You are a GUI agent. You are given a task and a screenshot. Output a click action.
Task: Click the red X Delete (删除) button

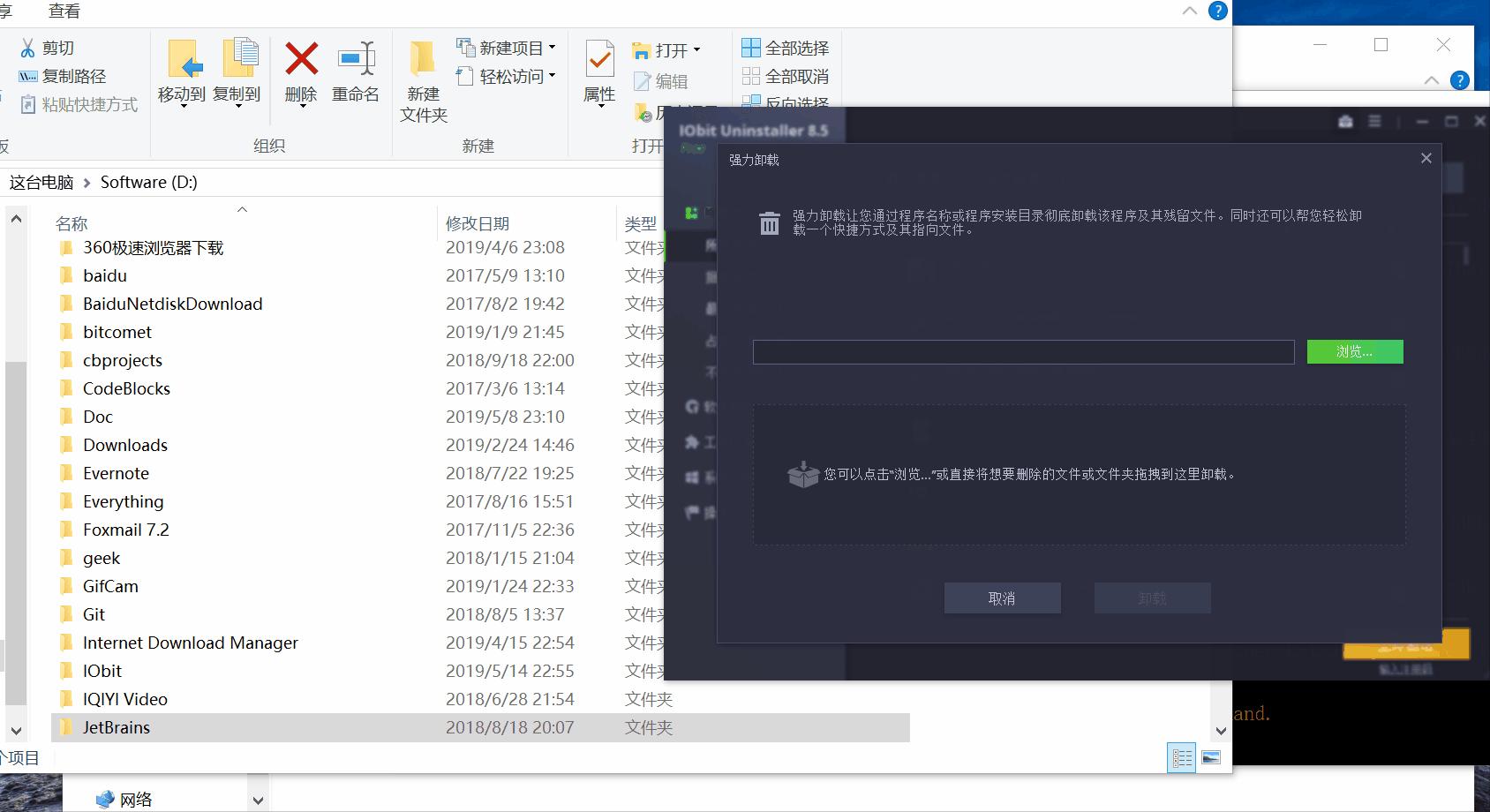coord(301,72)
